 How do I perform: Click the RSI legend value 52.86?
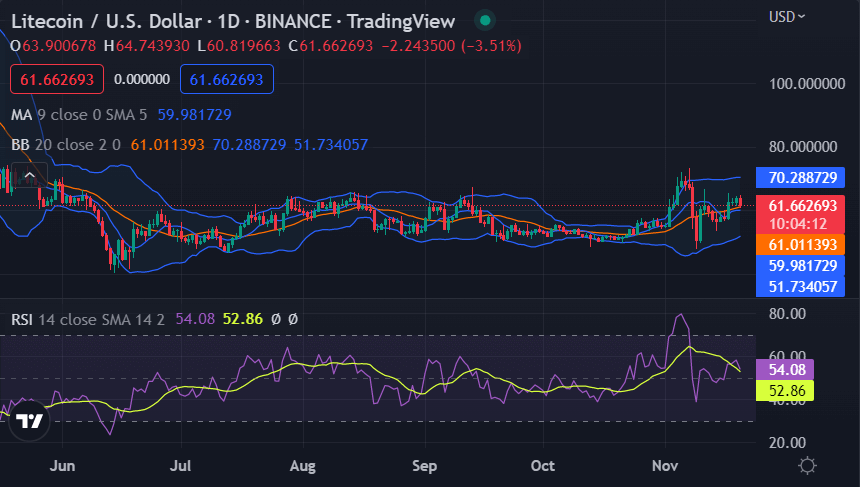click(x=242, y=319)
